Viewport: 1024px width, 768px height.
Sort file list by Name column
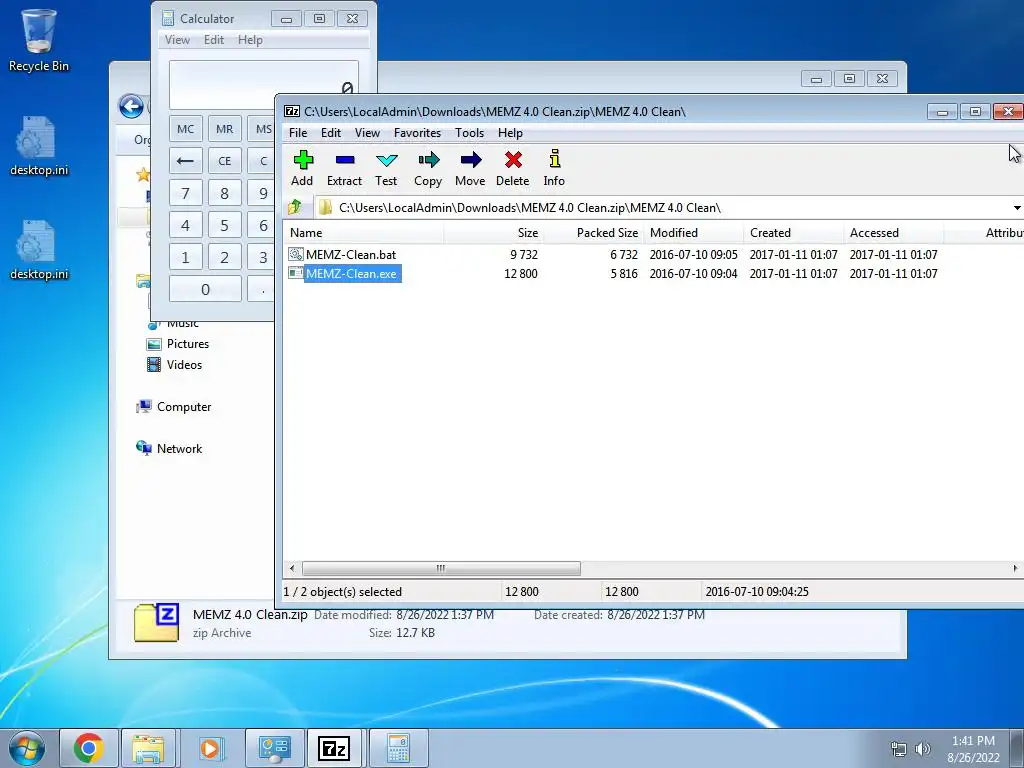[364, 232]
